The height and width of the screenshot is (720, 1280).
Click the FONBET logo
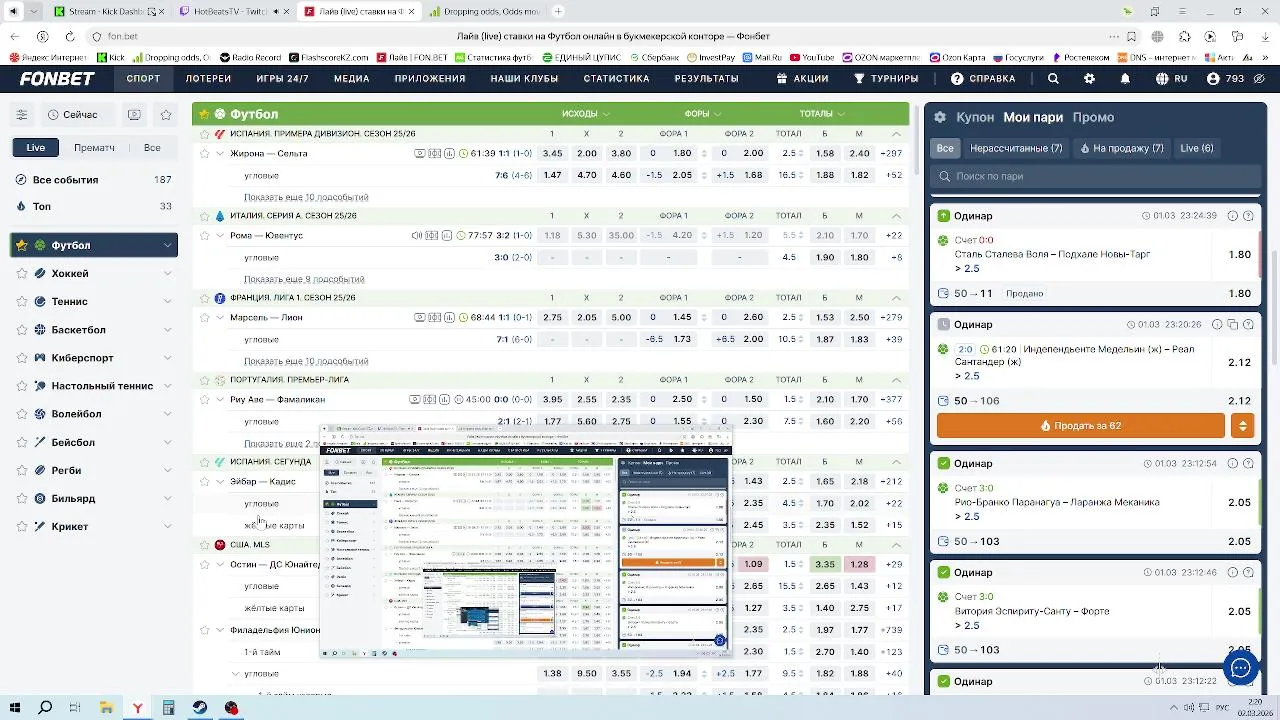coord(57,79)
